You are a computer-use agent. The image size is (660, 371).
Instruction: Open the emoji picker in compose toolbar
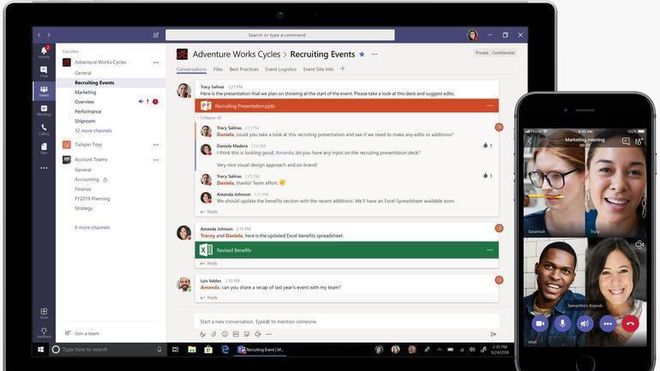[225, 334]
